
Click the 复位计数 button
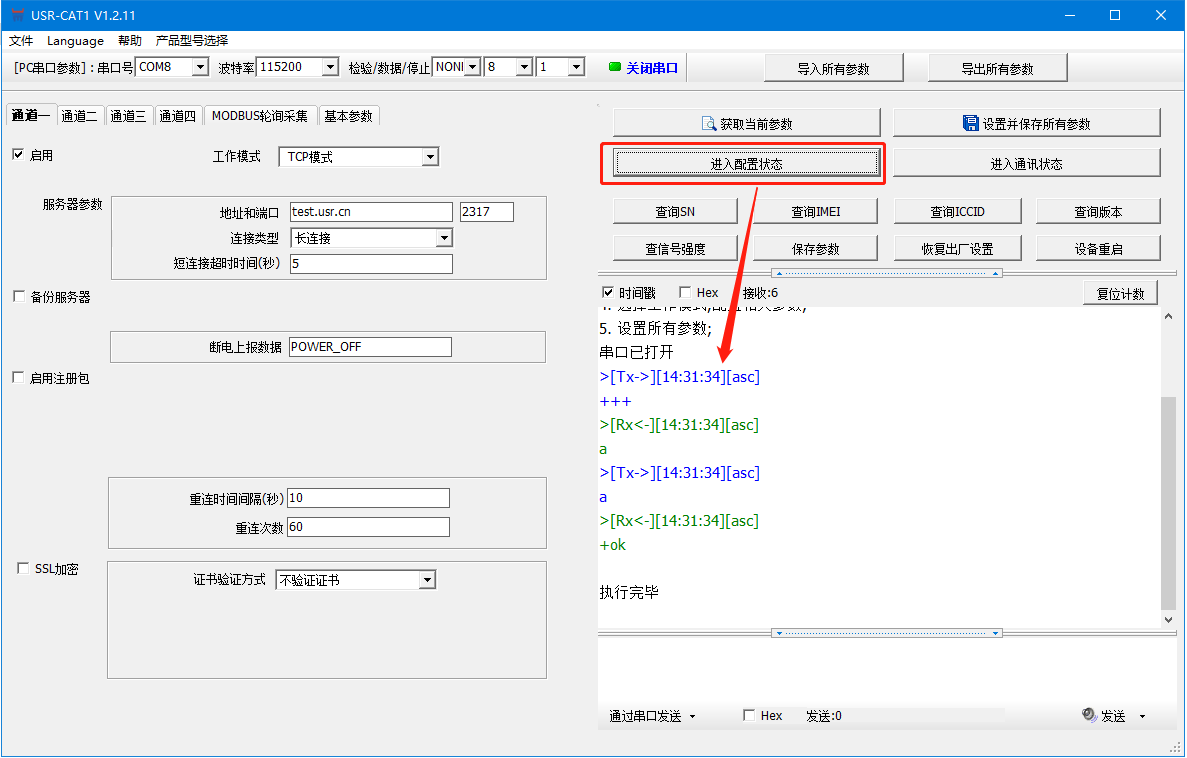tap(1120, 294)
